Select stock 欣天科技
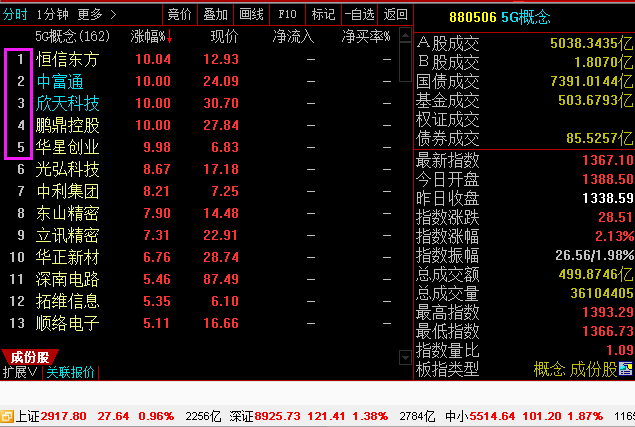The height and width of the screenshot is (427, 635). (x=67, y=103)
